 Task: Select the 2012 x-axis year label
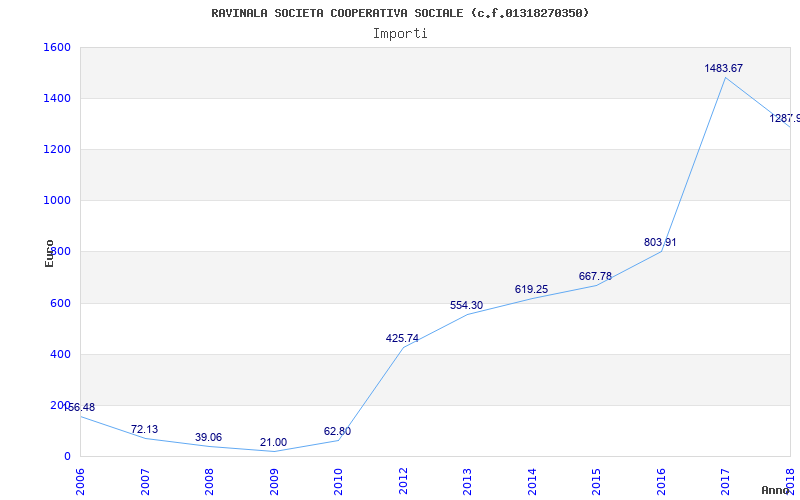pyautogui.click(x=403, y=478)
